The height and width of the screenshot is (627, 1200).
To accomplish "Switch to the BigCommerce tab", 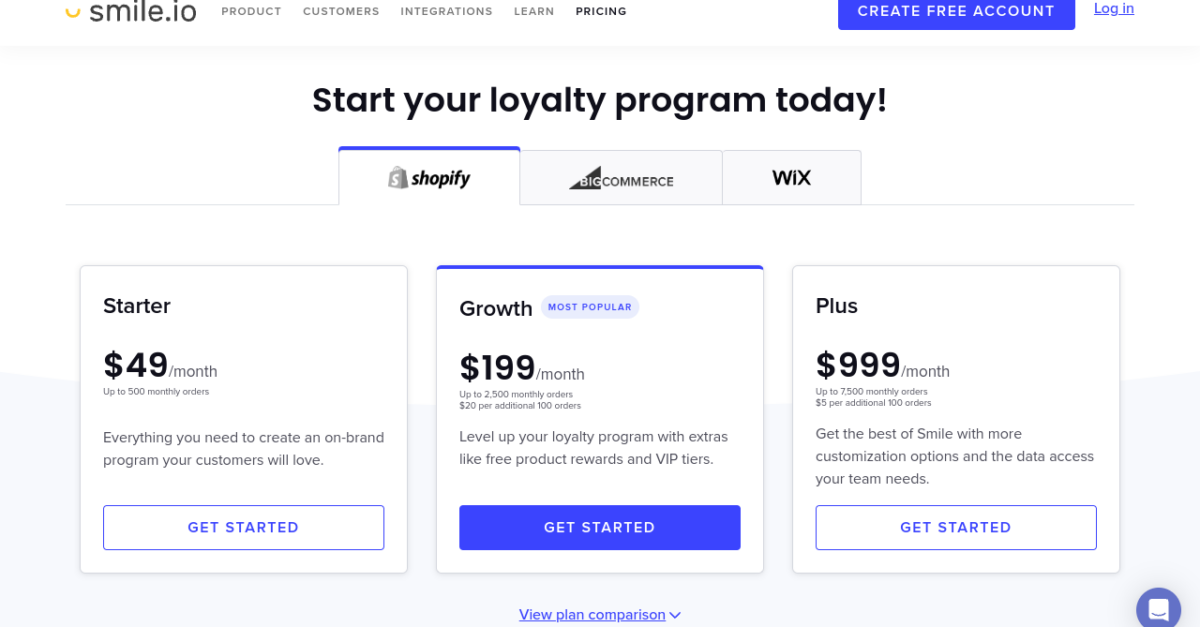I will pos(620,177).
